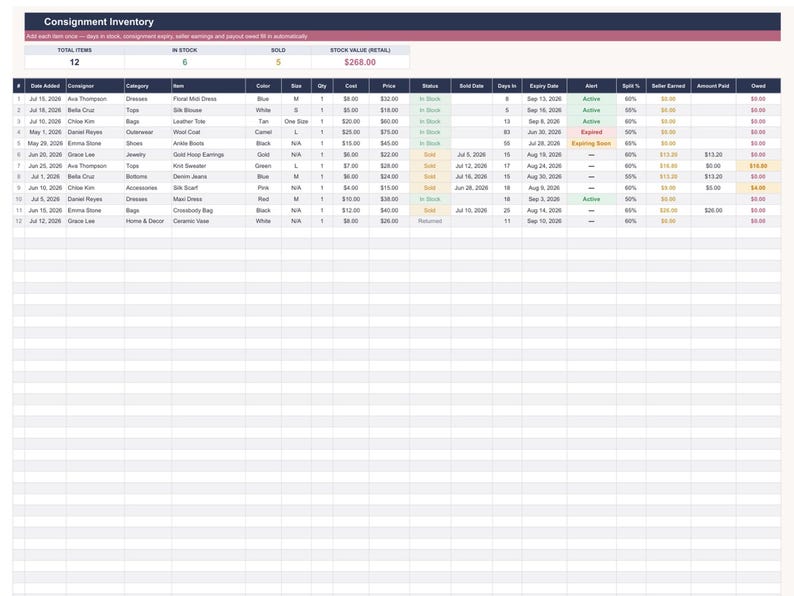
Task: Select the 'May 29, 2026' date added cell
Action: 45,143
